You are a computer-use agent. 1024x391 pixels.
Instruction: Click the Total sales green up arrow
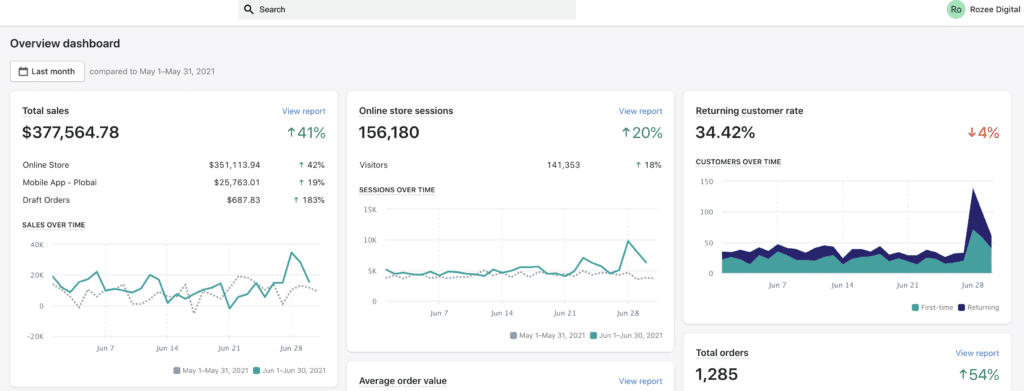[x=291, y=133]
